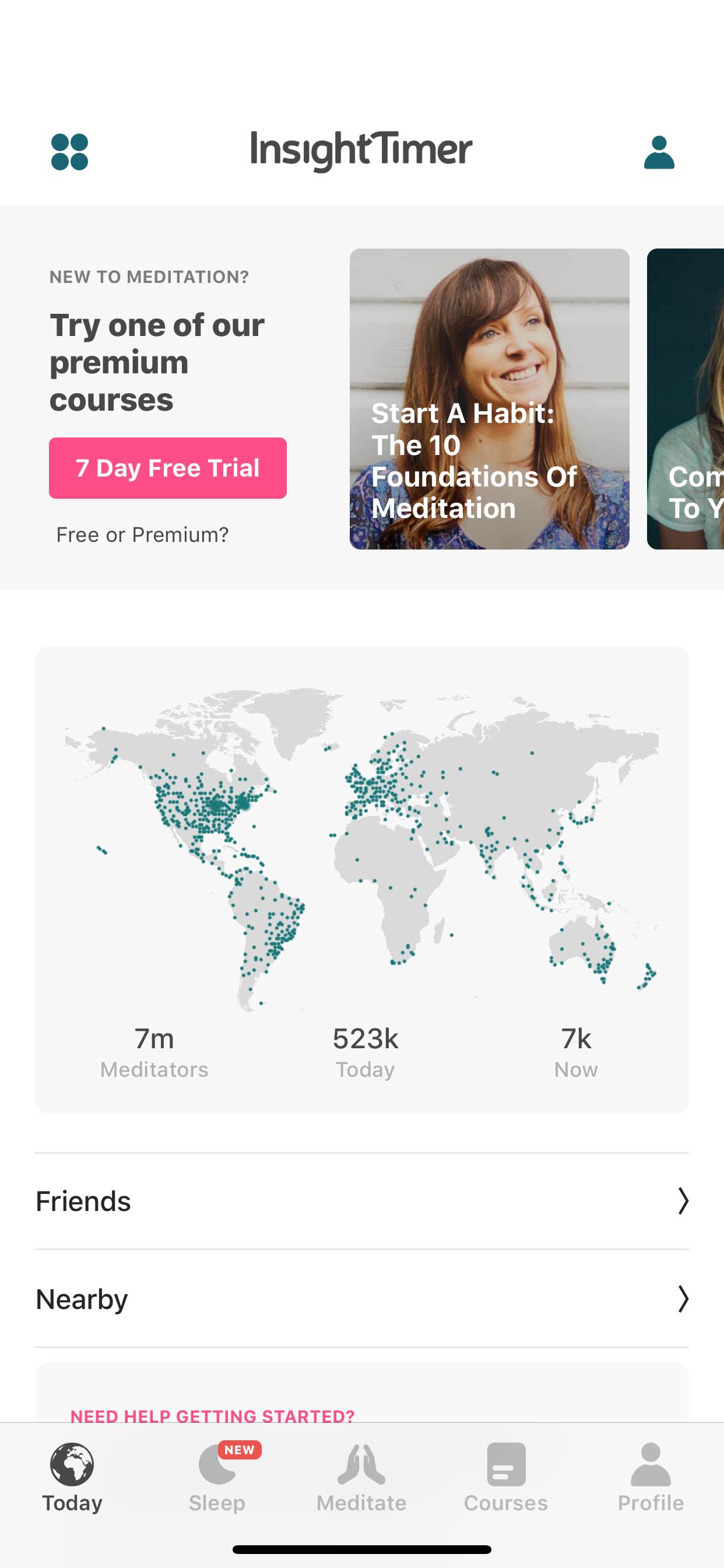Viewport: 724px width, 1568px height.
Task: Tap the person icon in the header
Action: 659,152
